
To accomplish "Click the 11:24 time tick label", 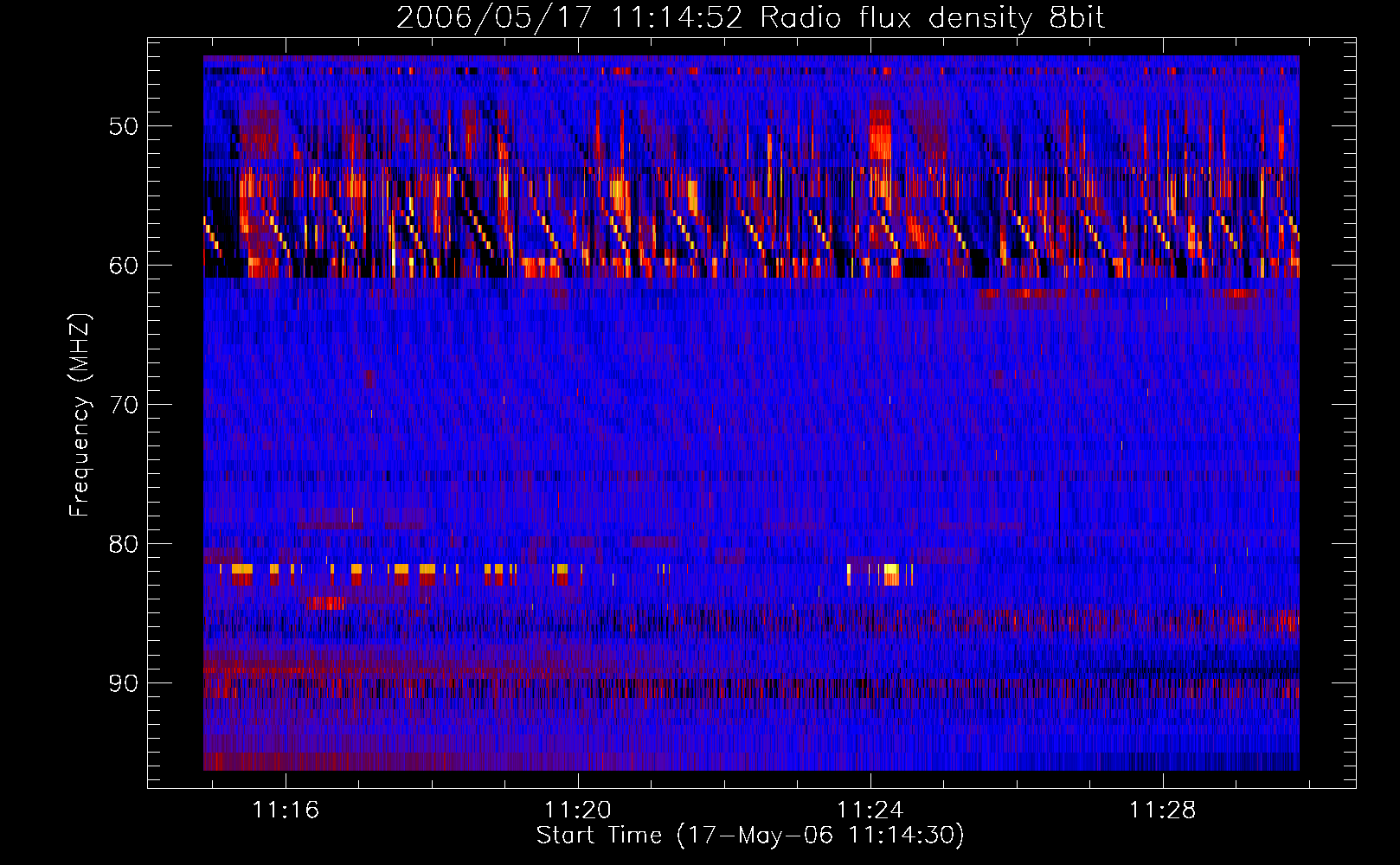I will click(x=870, y=811).
